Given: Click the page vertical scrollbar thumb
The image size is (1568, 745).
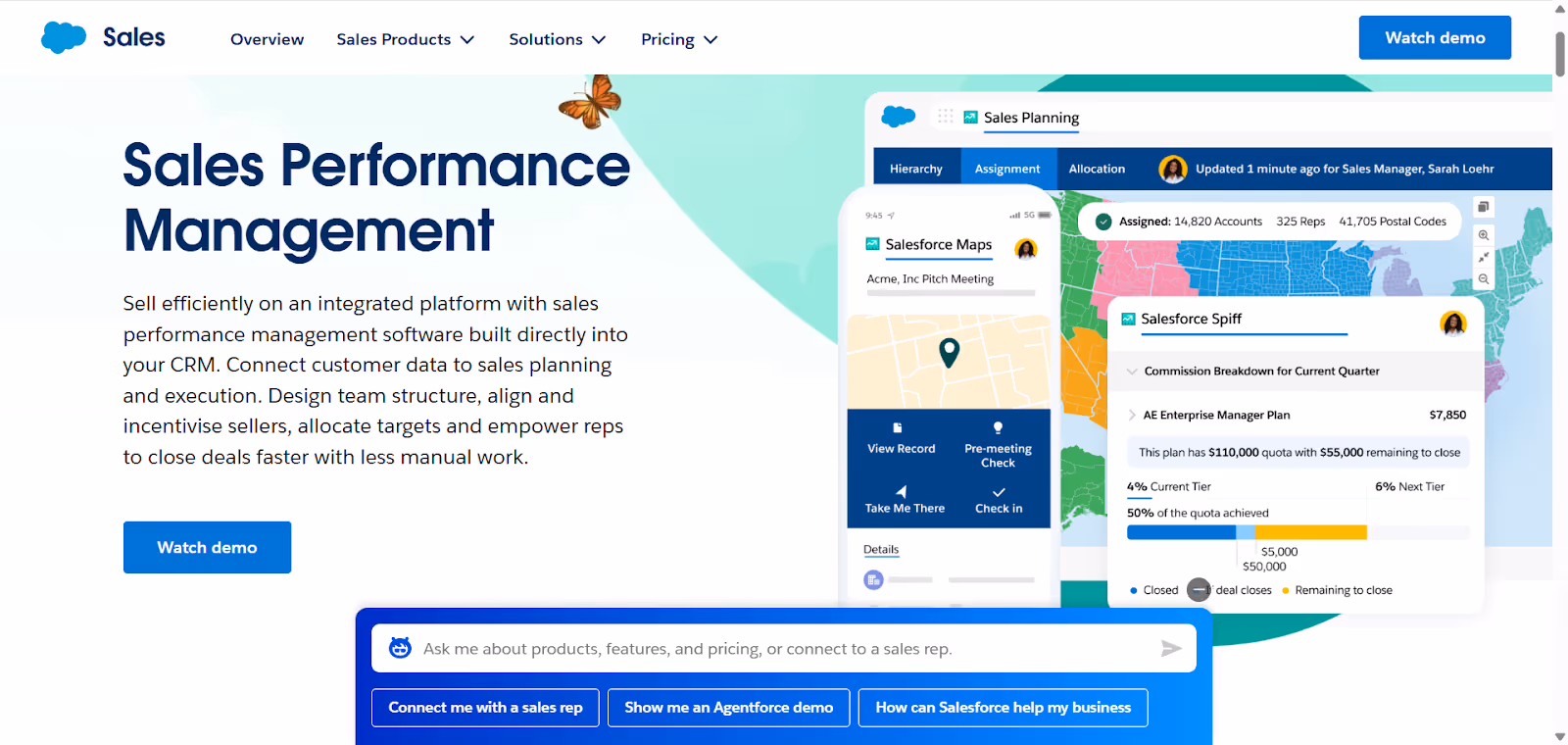Looking at the screenshot, I should pyautogui.click(x=1559, y=53).
